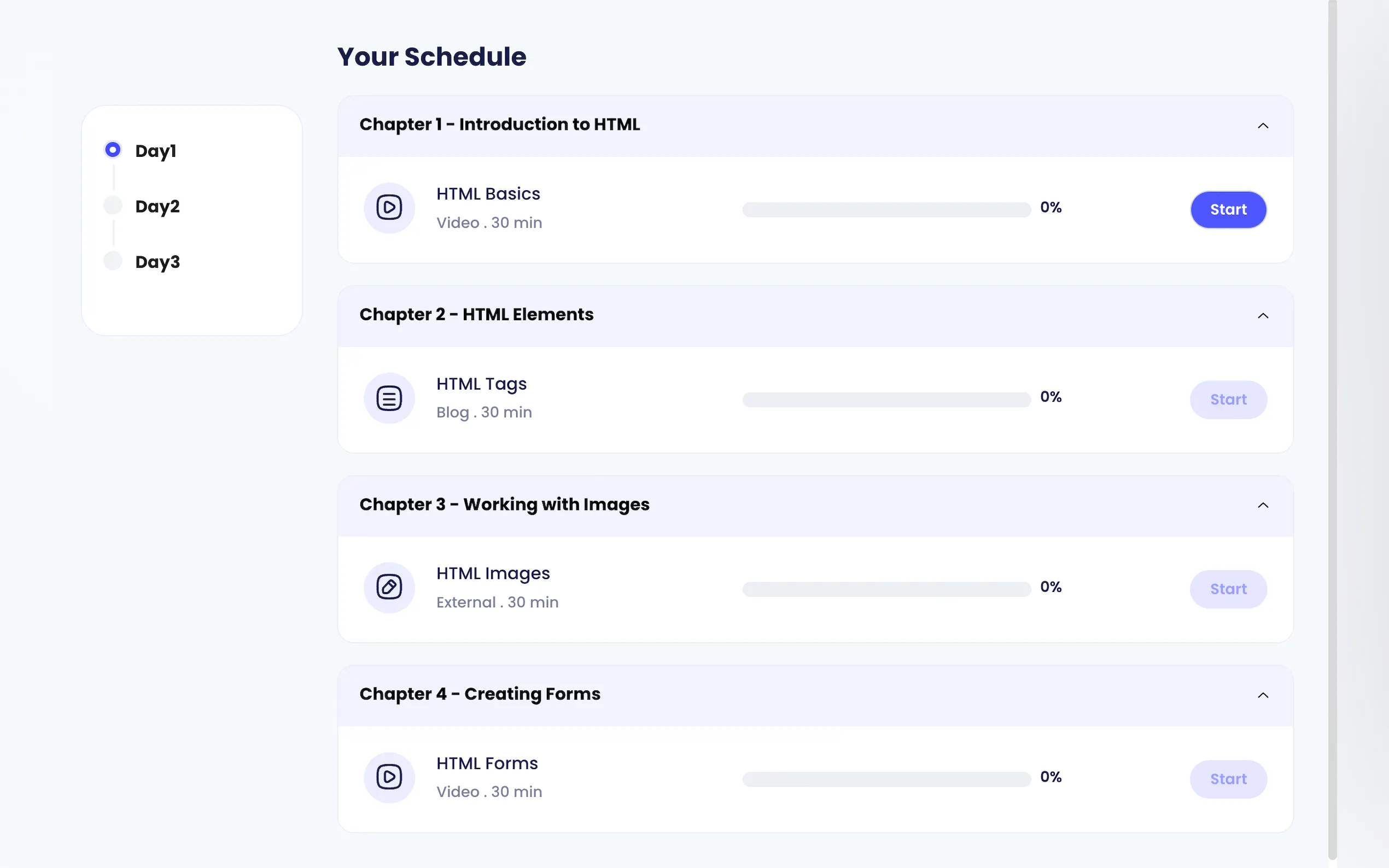The image size is (1389, 868).
Task: Select the Day3 radio indicator
Action: tap(113, 261)
